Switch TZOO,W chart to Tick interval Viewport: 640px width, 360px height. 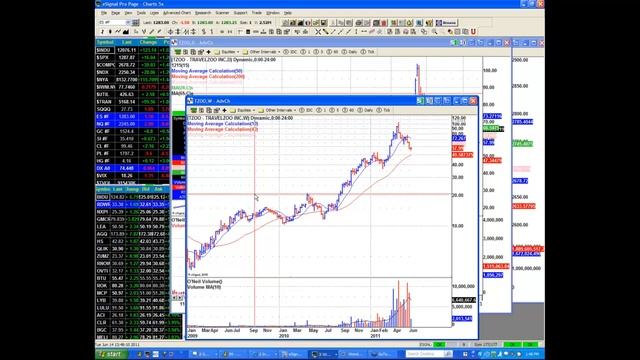click(383, 110)
